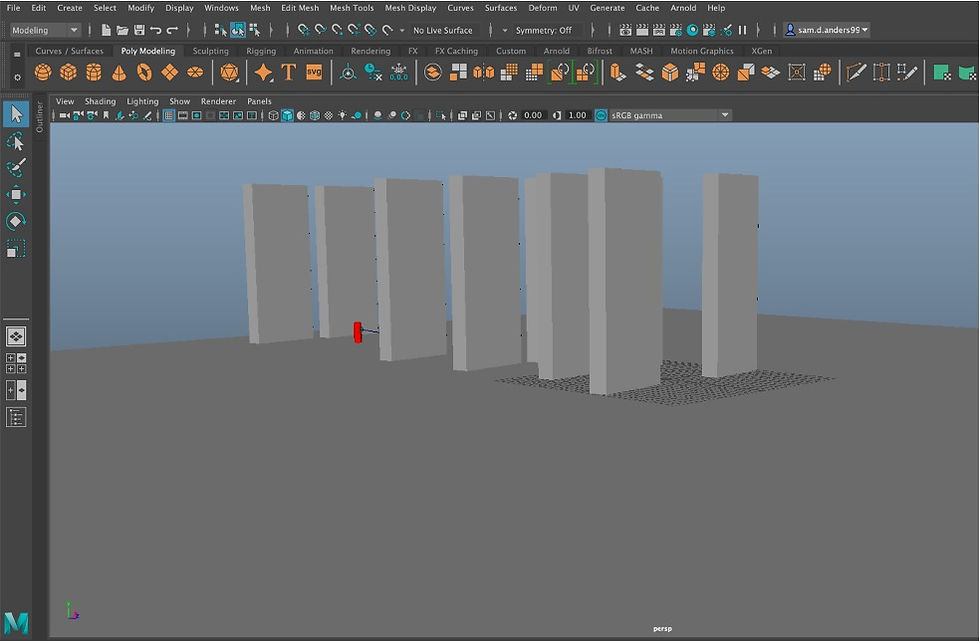Create a polygon cube from the shelf
The image size is (980, 641).
coord(68,72)
